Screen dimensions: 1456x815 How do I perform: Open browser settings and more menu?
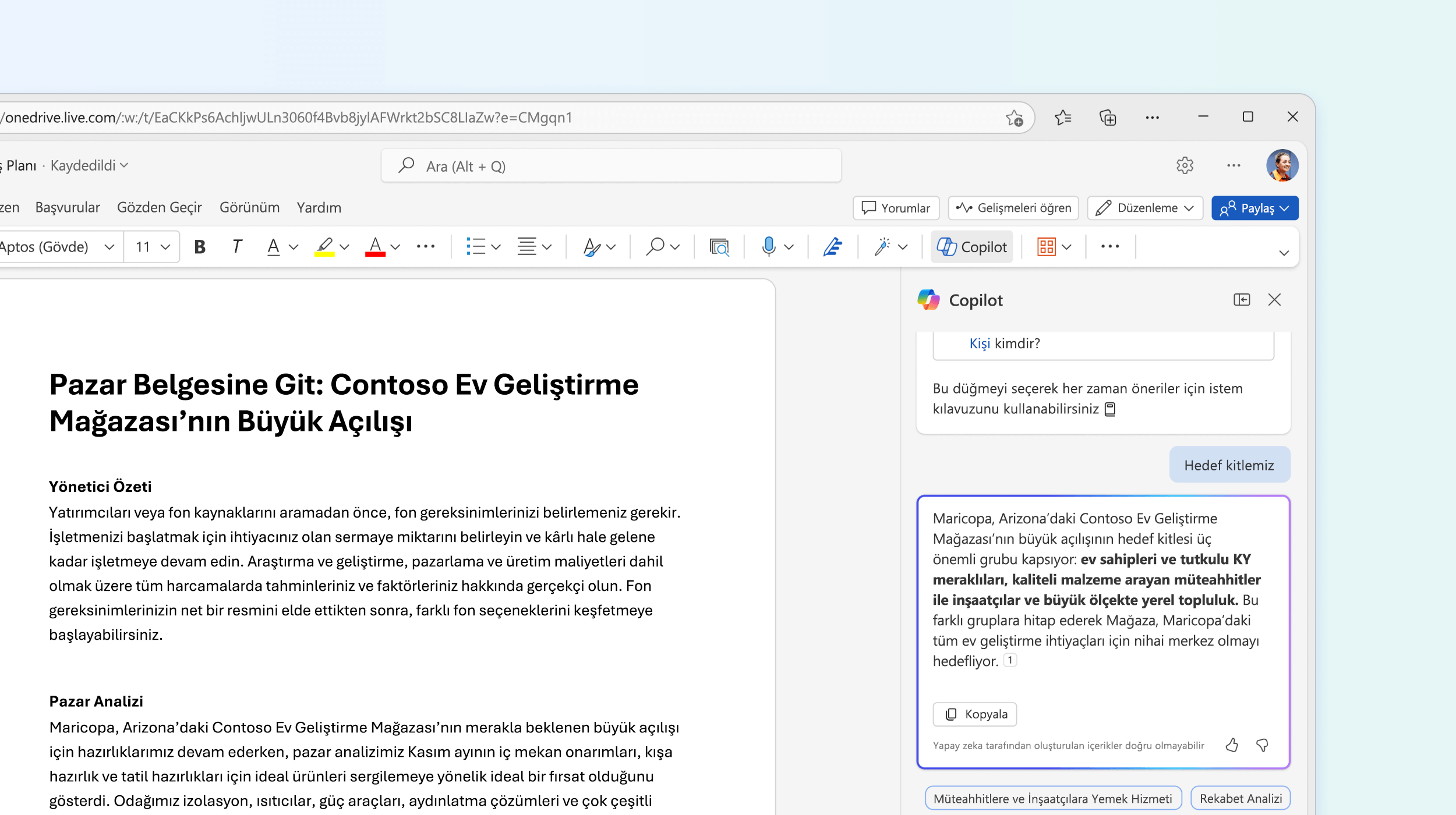tap(1152, 118)
